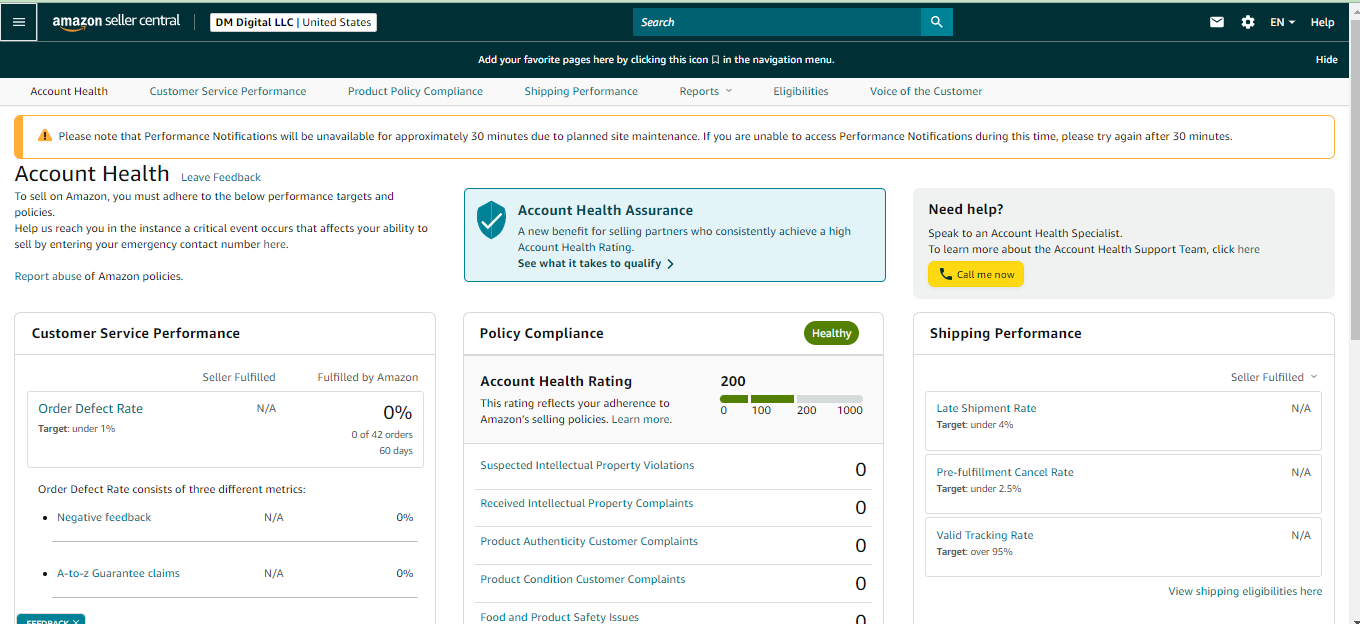
Task: Open the hamburger navigation menu
Action: (x=19, y=22)
